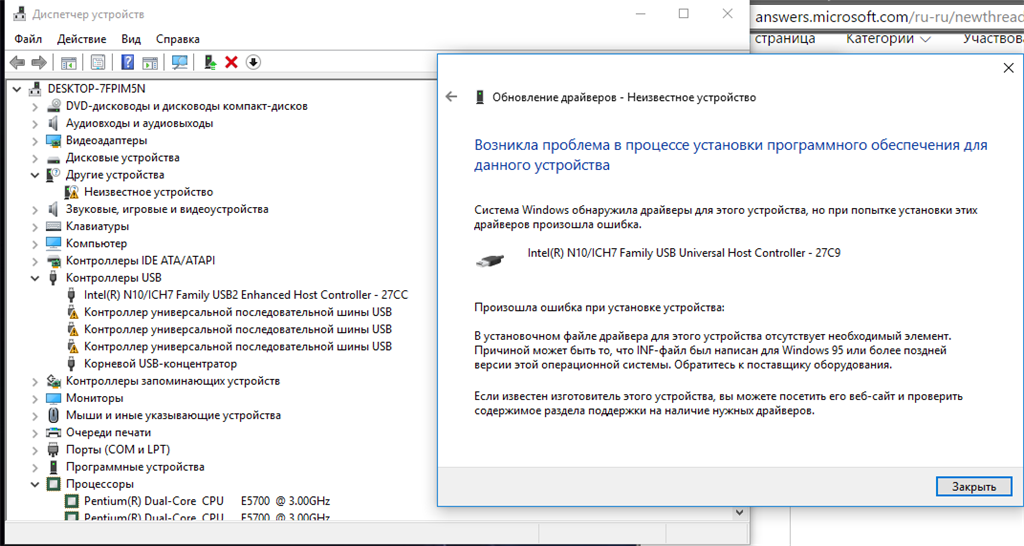1024x546 pixels.
Task: Expand the Клавиатуры category
Action: pos(35,227)
